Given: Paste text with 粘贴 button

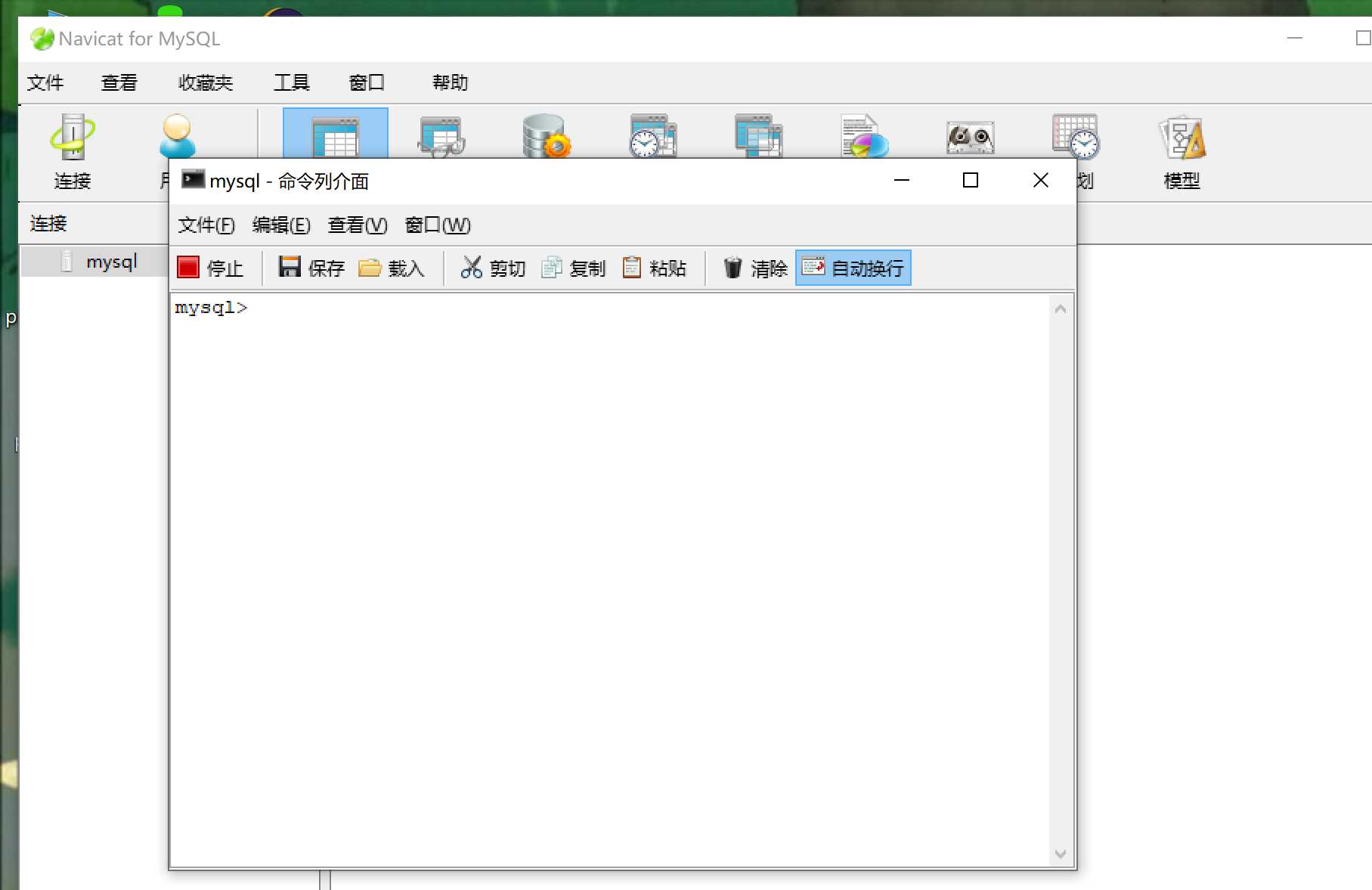Looking at the screenshot, I should [654, 268].
